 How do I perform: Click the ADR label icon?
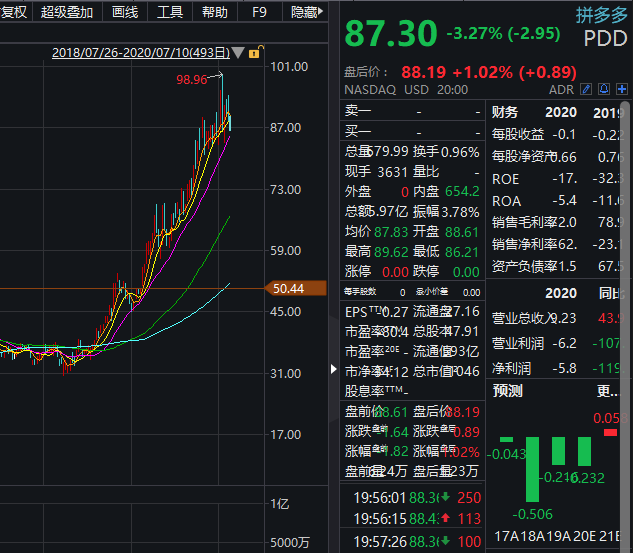tap(564, 89)
